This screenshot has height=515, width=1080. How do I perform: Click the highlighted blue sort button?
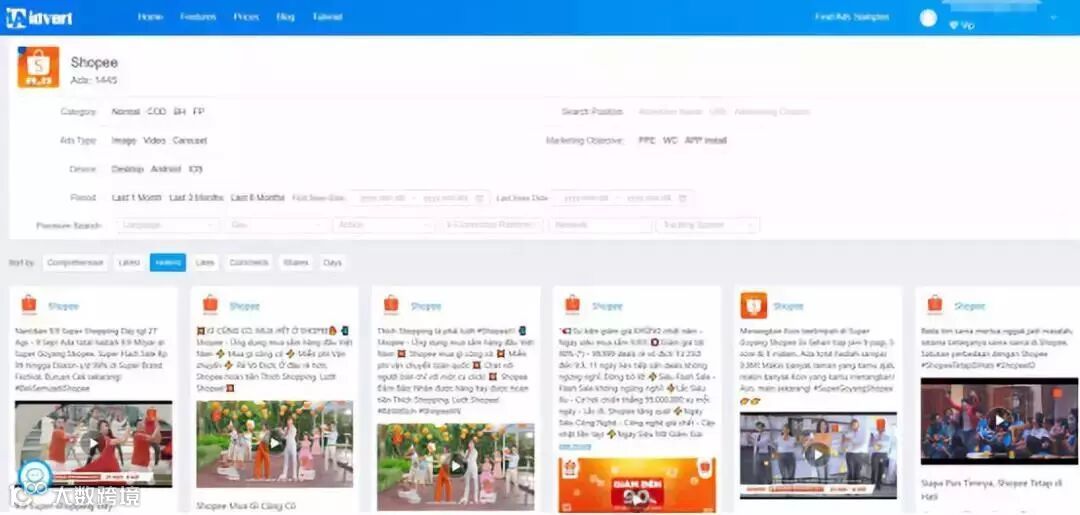click(x=167, y=262)
